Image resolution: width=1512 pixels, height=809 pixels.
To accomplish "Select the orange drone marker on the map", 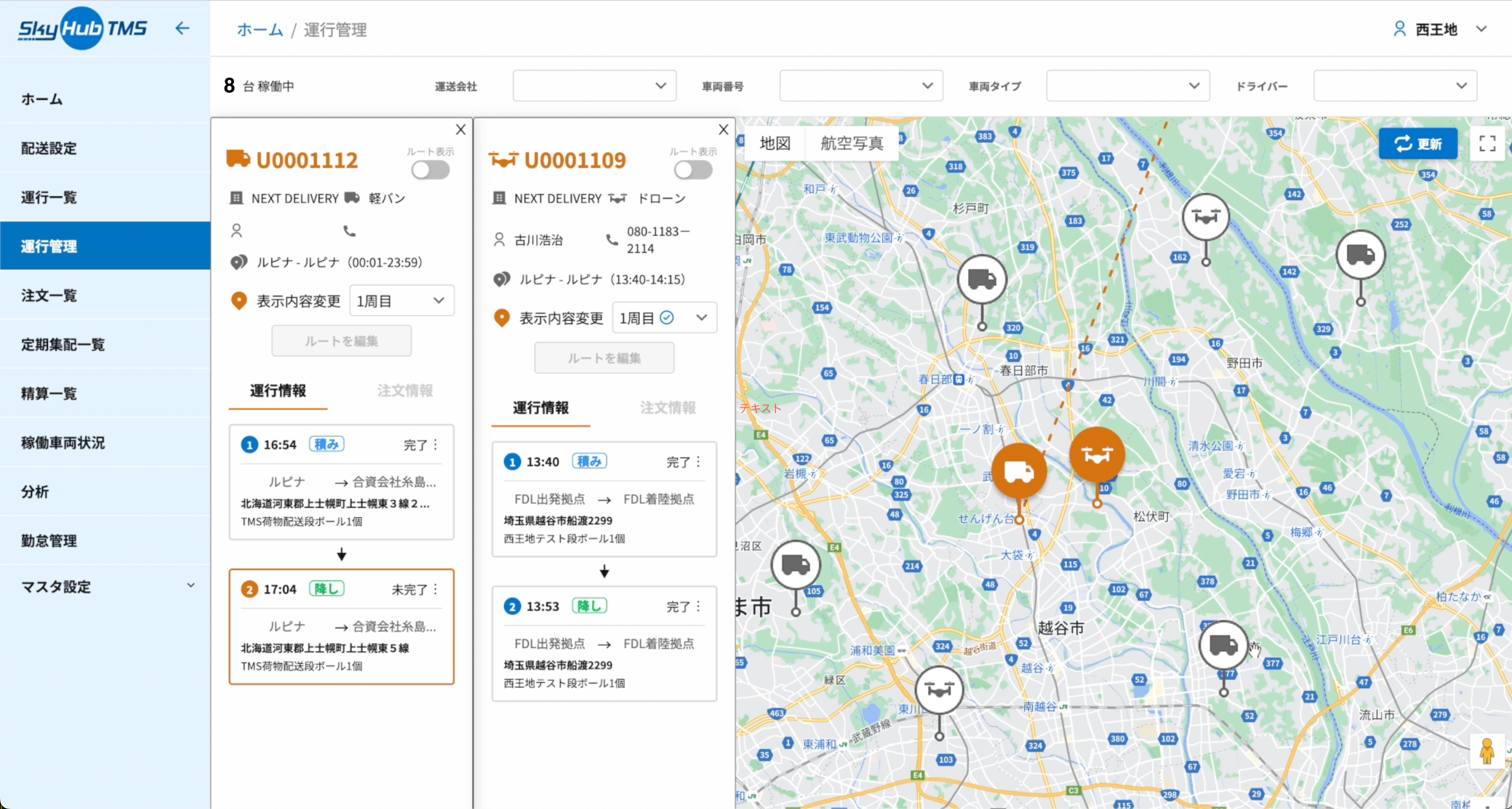I will [1098, 455].
